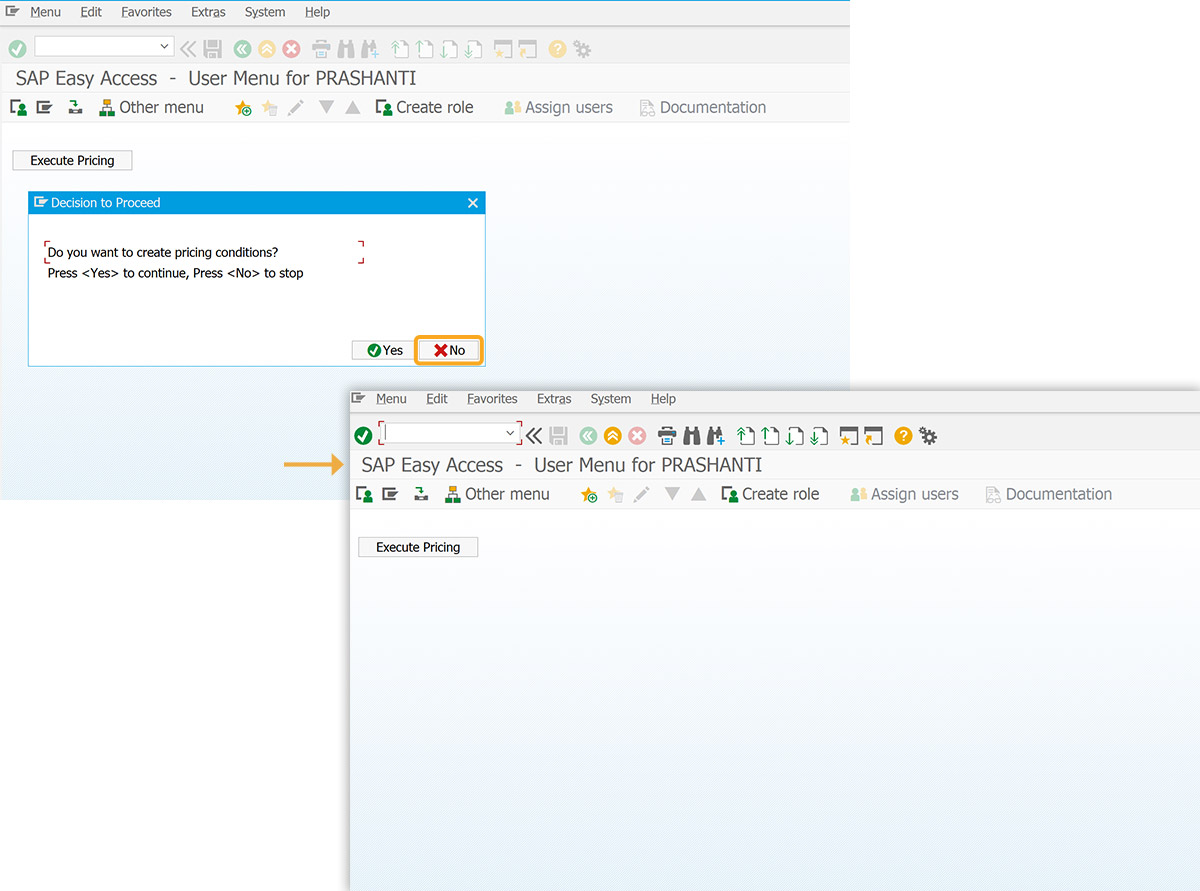
Task: Click SAP Menu icon in front window
Action: pos(390,494)
